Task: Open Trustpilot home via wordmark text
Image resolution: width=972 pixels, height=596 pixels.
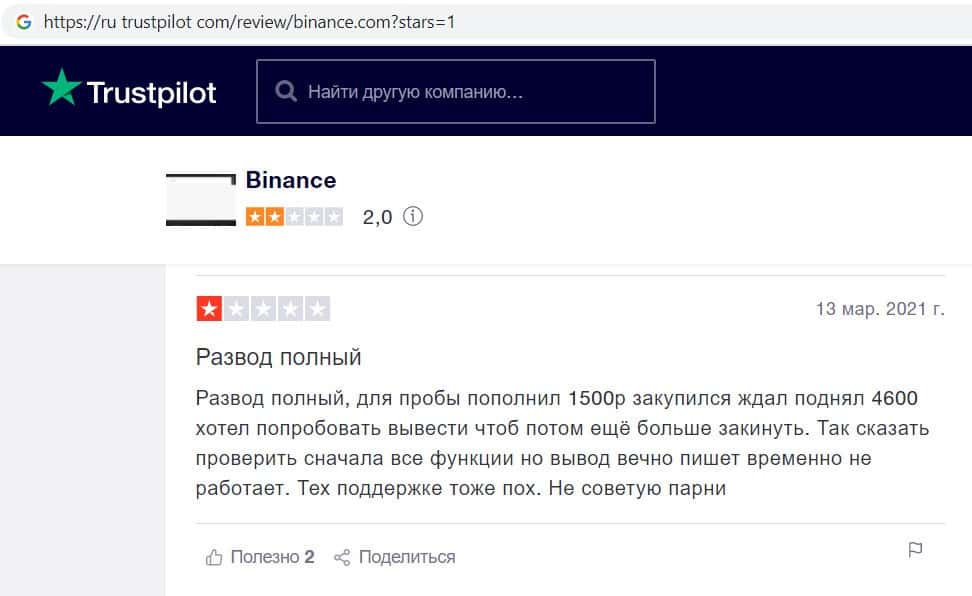Action: pyautogui.click(x=151, y=93)
